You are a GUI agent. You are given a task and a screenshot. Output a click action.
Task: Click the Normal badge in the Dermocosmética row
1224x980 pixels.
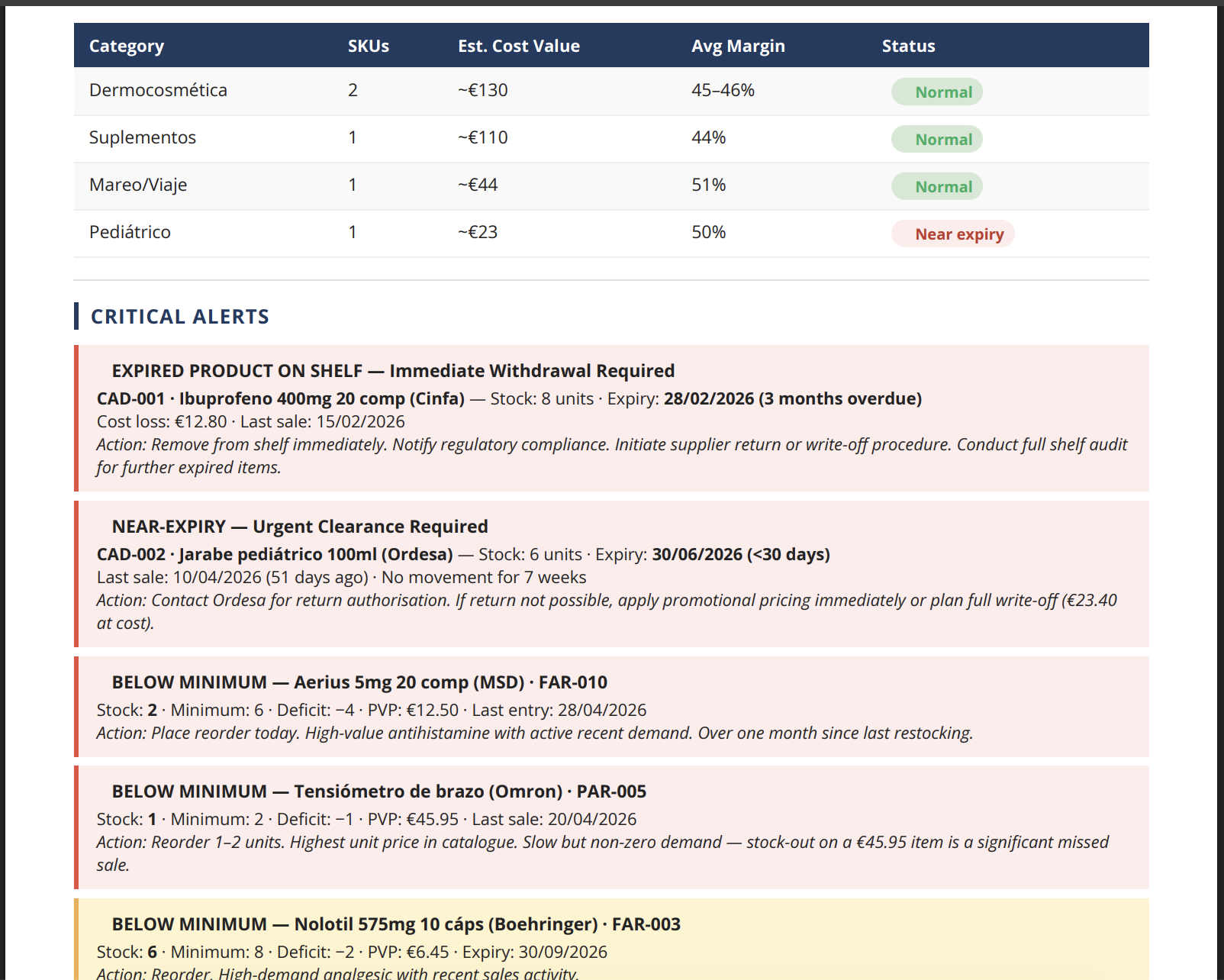pos(937,92)
